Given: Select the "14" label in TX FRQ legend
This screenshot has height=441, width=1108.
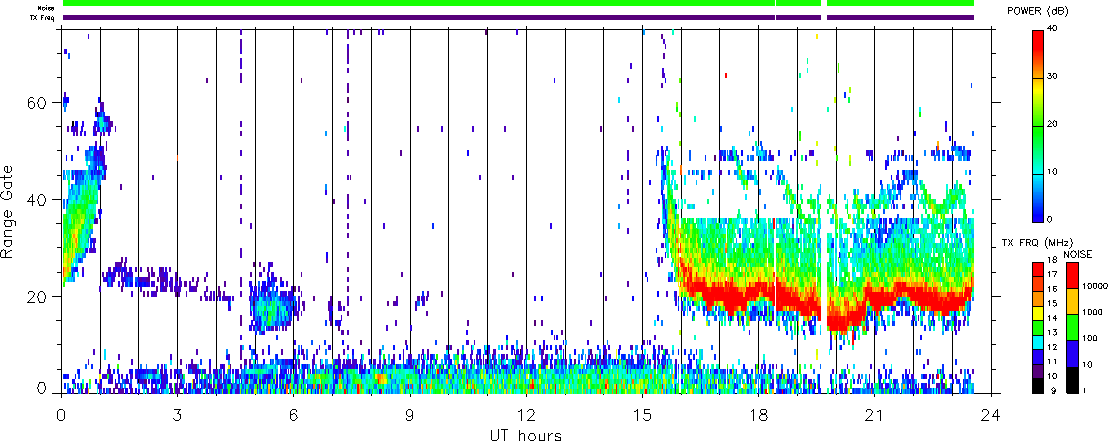Looking at the screenshot, I should 1052,318.
